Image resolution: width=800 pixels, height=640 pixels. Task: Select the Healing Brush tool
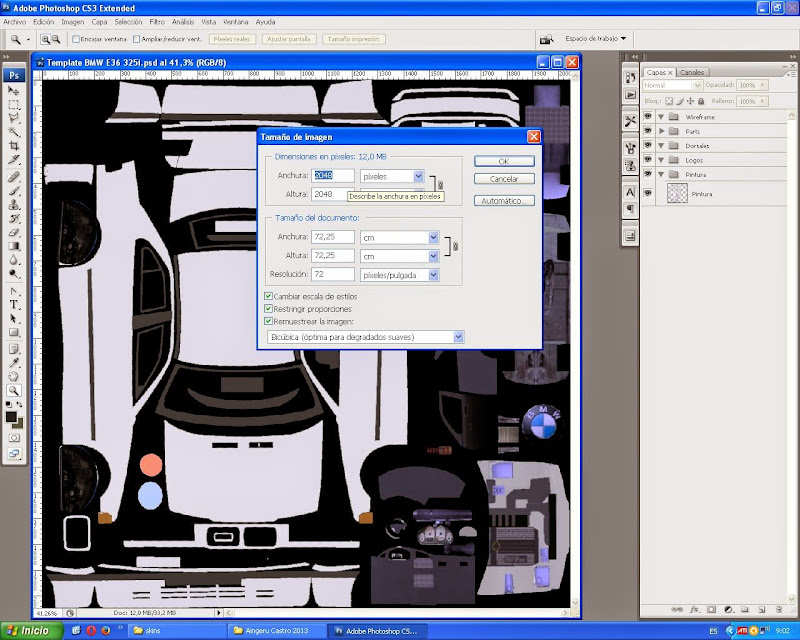(x=14, y=177)
